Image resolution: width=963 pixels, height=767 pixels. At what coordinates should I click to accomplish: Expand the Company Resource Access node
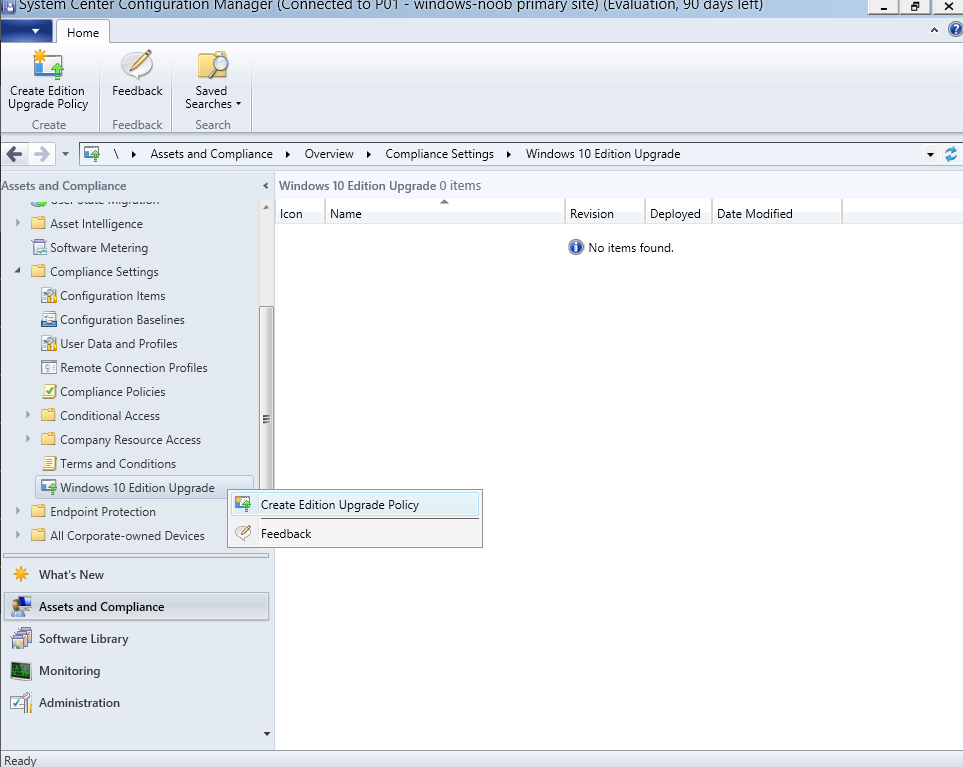click(28, 439)
